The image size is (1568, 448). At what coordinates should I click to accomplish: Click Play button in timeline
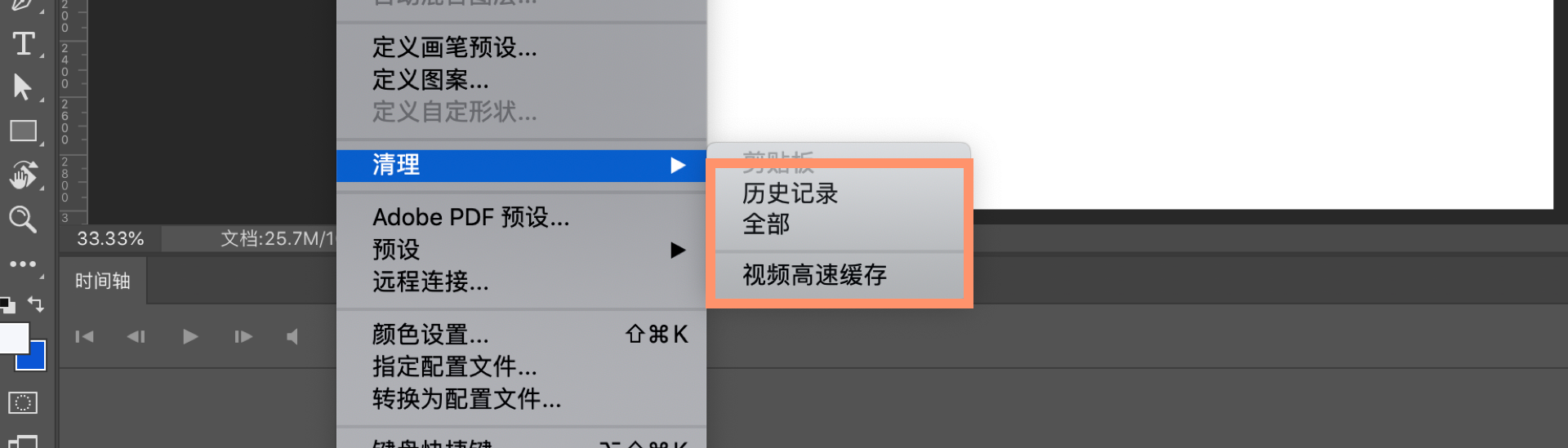190,336
